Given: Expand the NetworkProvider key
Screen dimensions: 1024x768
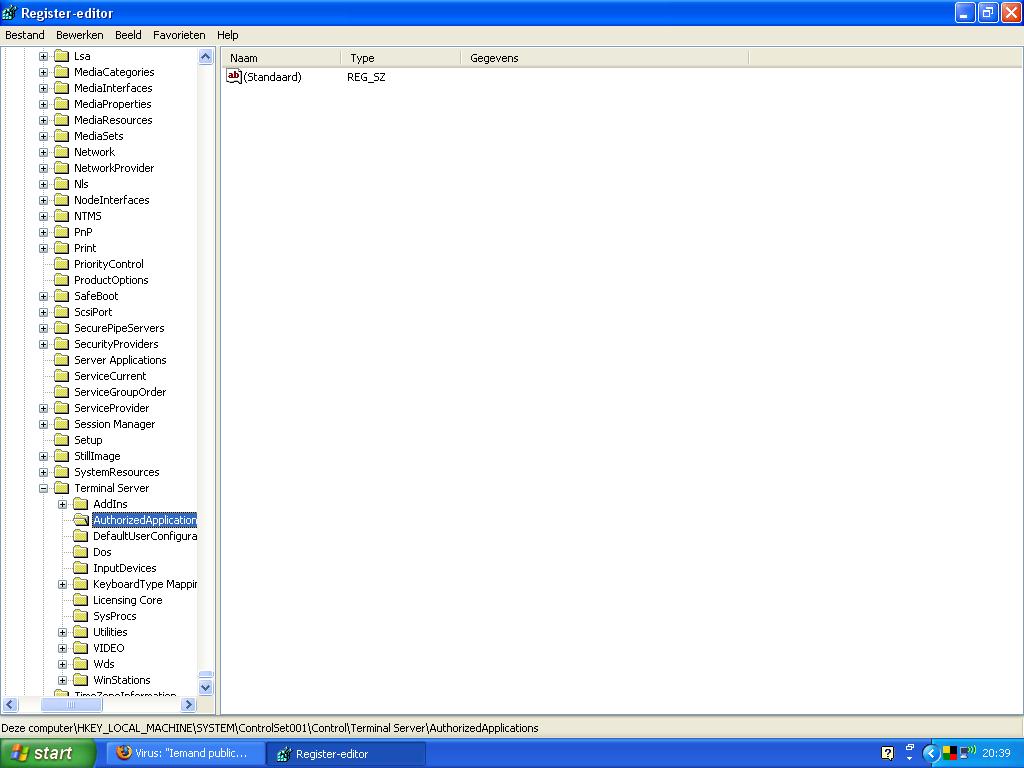Looking at the screenshot, I should click(x=43, y=168).
